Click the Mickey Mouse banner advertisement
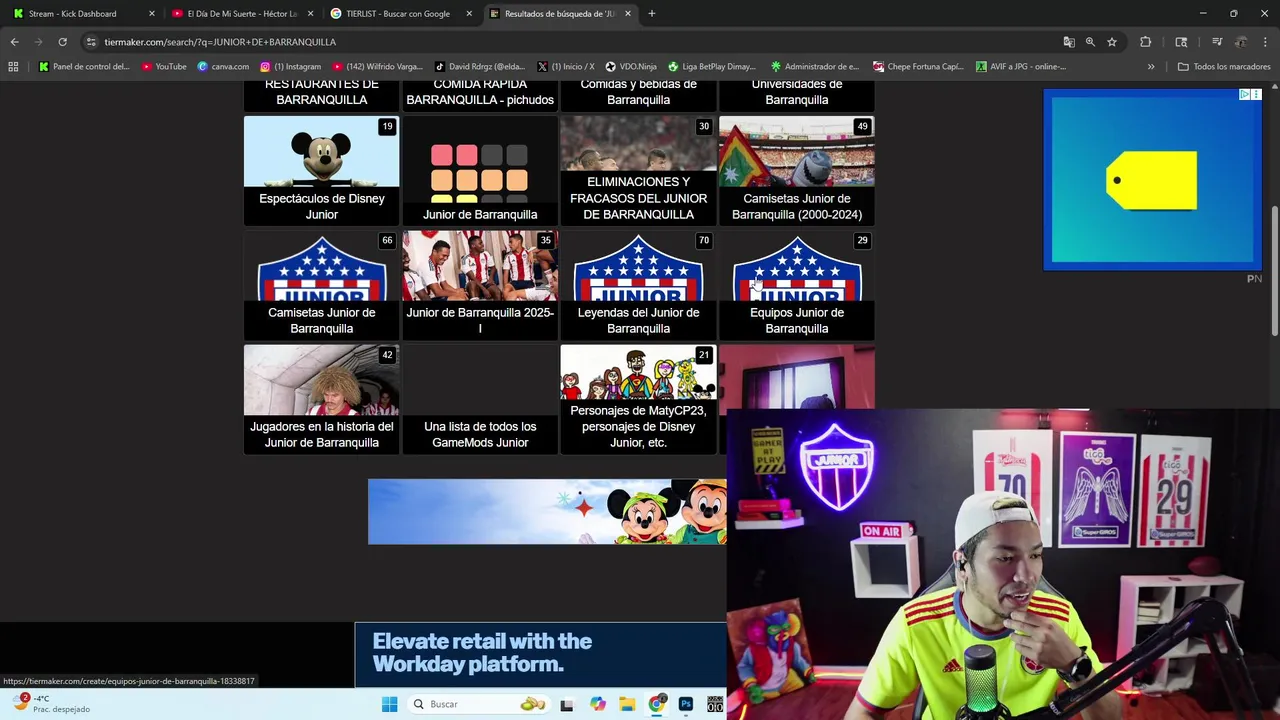Screen dimensions: 1280x720 coord(547,512)
